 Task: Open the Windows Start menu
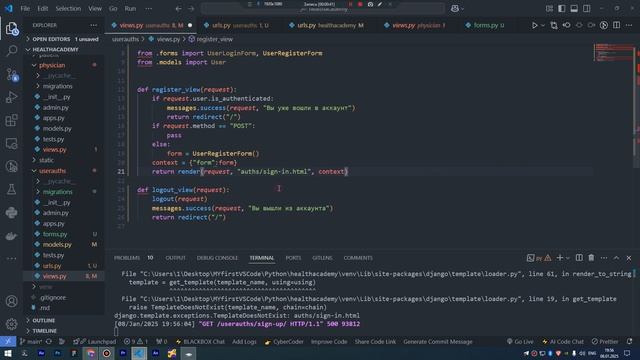(8, 353)
